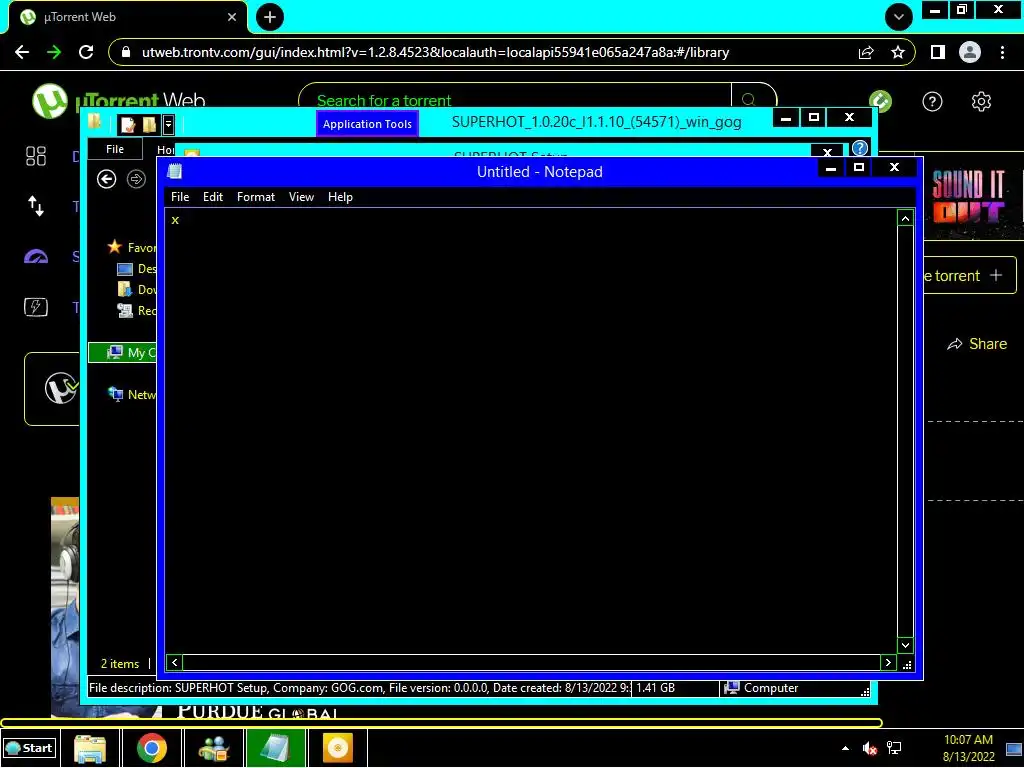Select My Computer in Explorer navigation pane

123,353
